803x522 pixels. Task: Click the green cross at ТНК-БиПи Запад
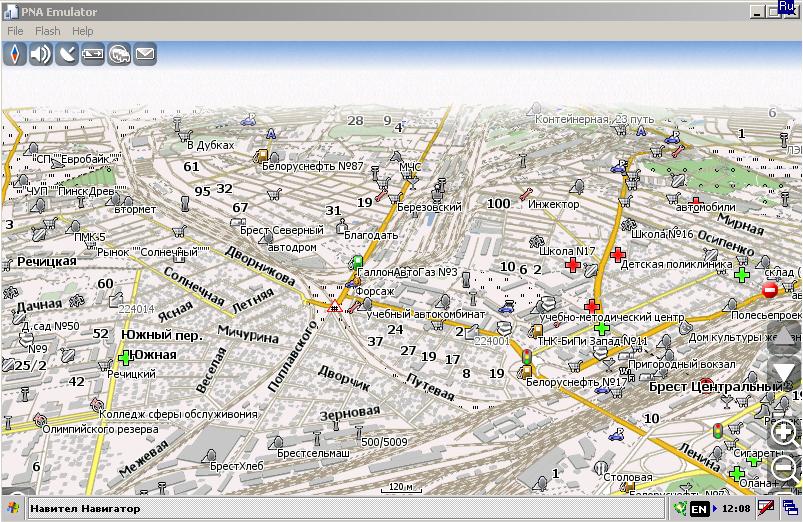(x=602, y=328)
